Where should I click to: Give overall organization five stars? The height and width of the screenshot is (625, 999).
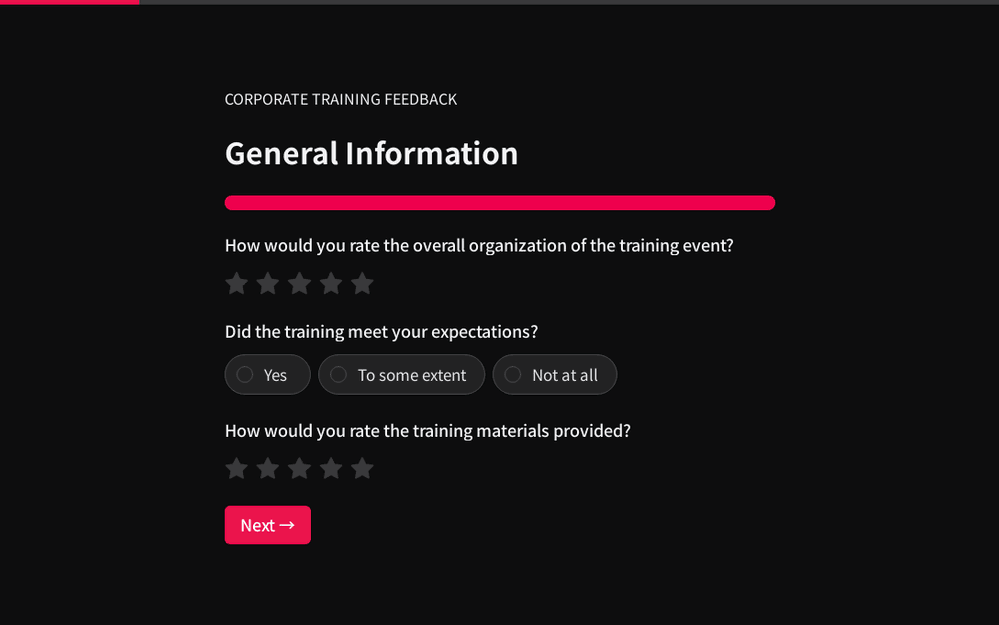(362, 284)
